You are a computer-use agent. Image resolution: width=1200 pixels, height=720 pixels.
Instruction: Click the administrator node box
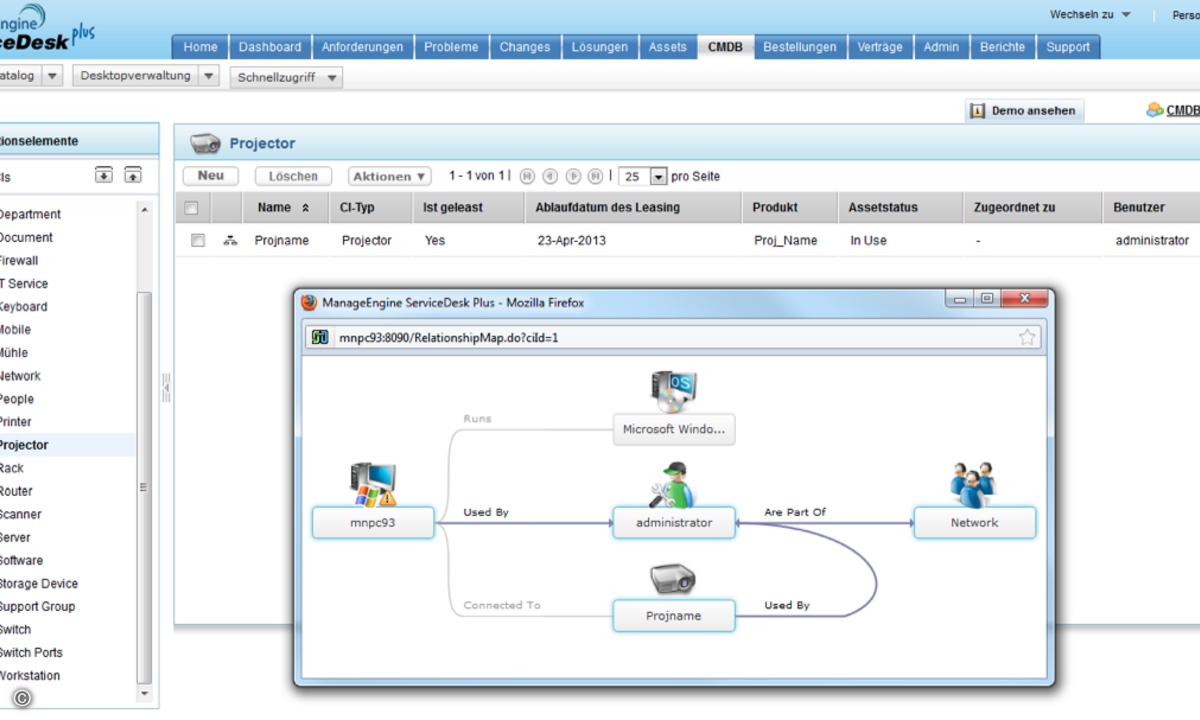(674, 523)
